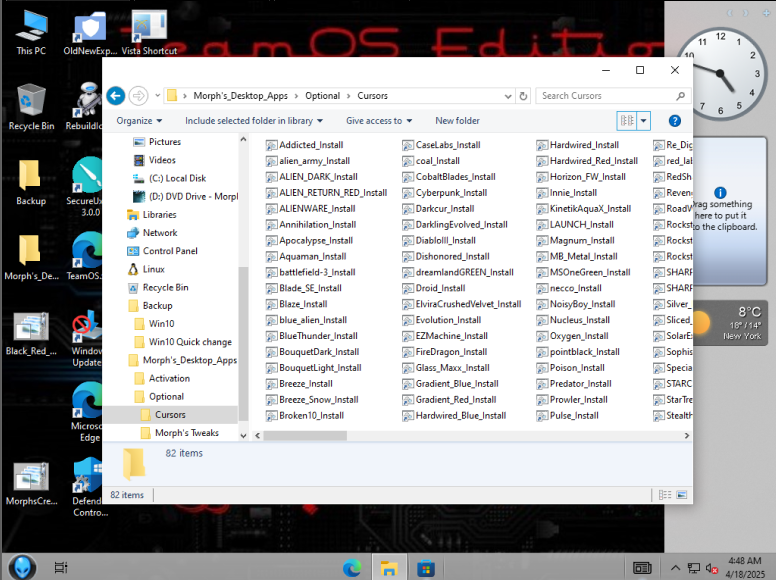Click the blue Help icon
Viewport: 776px width, 580px height.
[x=675, y=121]
